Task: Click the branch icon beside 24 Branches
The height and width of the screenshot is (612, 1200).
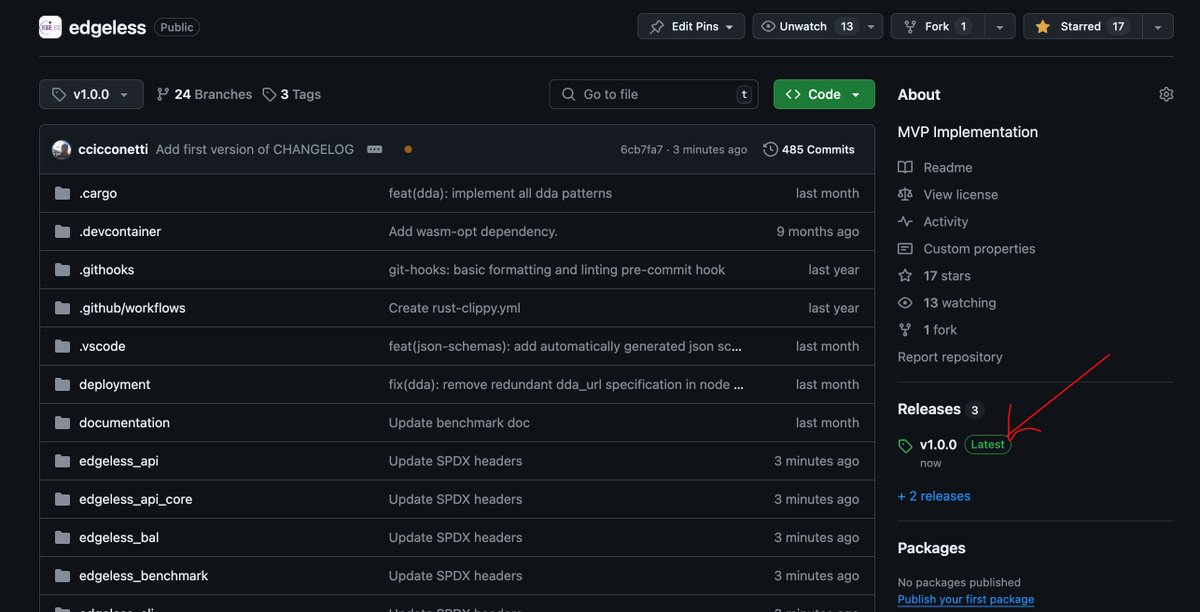Action: [x=163, y=94]
